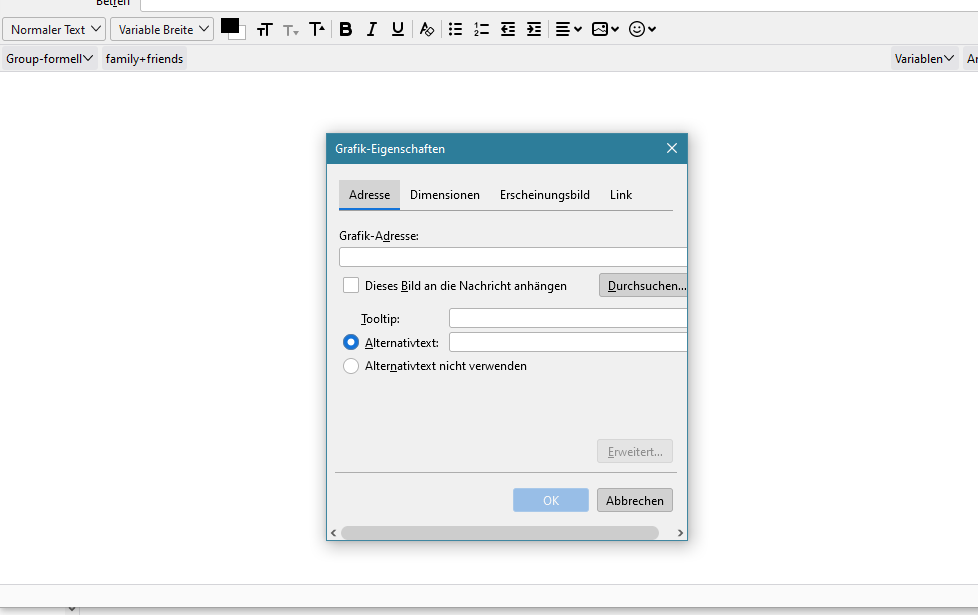Viewport: 978px width, 615px height.
Task: Toggle italic text formatting
Action: [x=372, y=29]
